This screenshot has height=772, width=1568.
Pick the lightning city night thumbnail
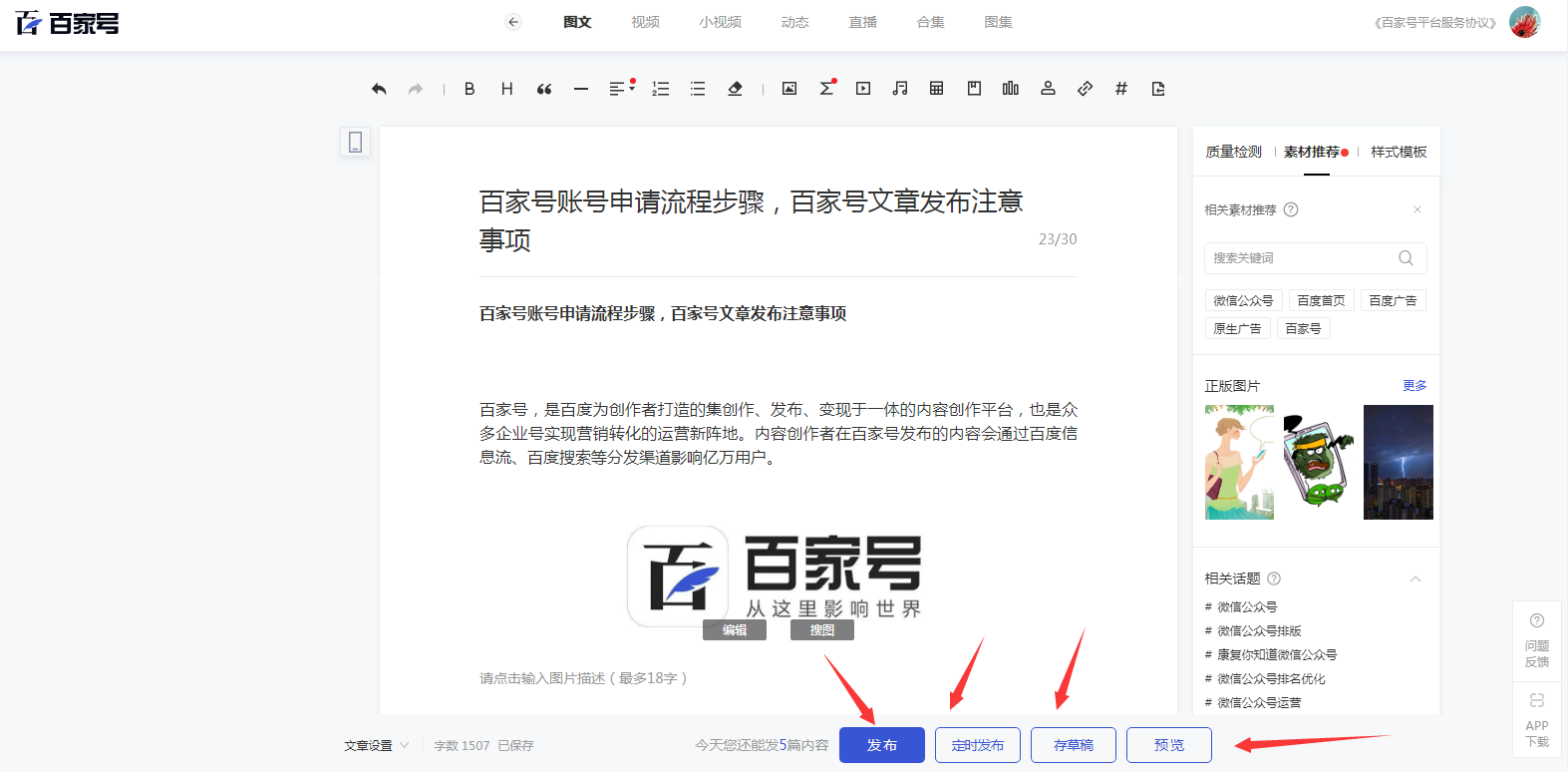1399,462
